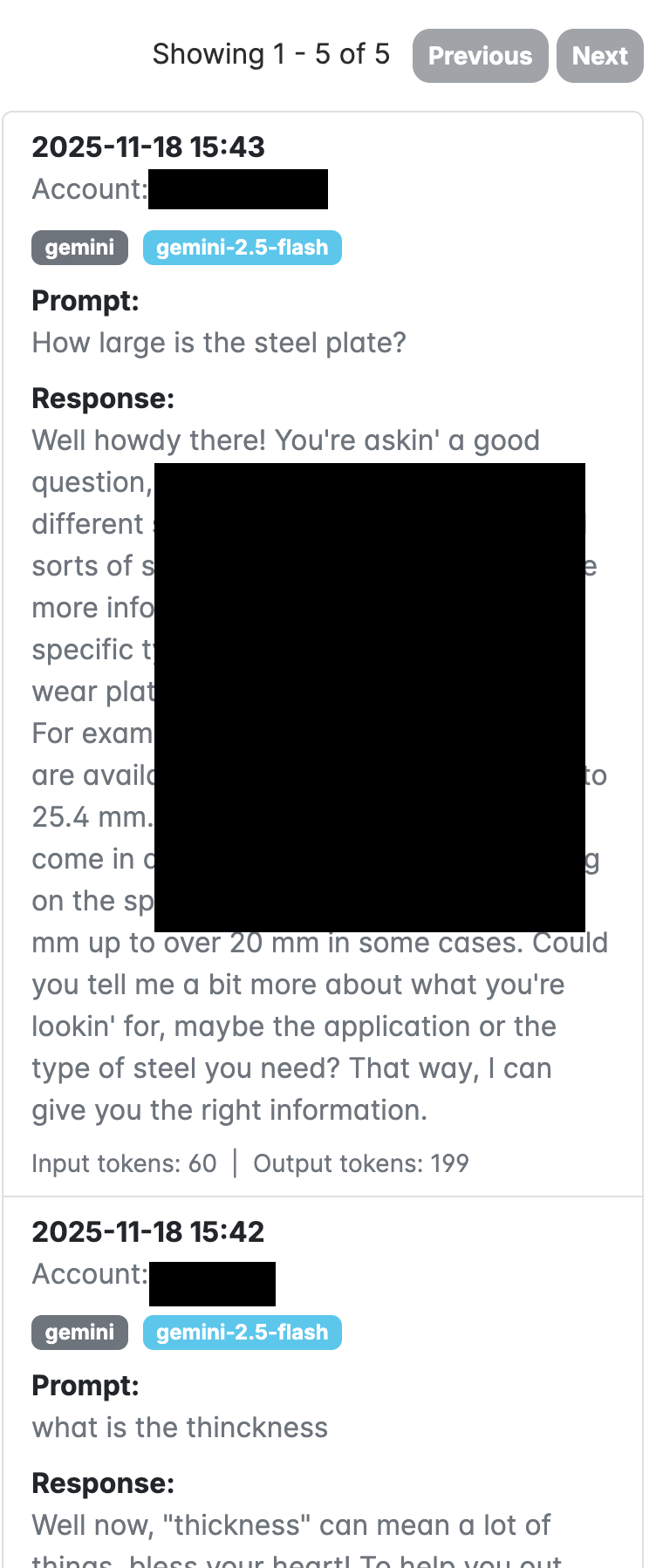Click the gemini-2.5-flash badge in the 15:43 entry

point(242,248)
